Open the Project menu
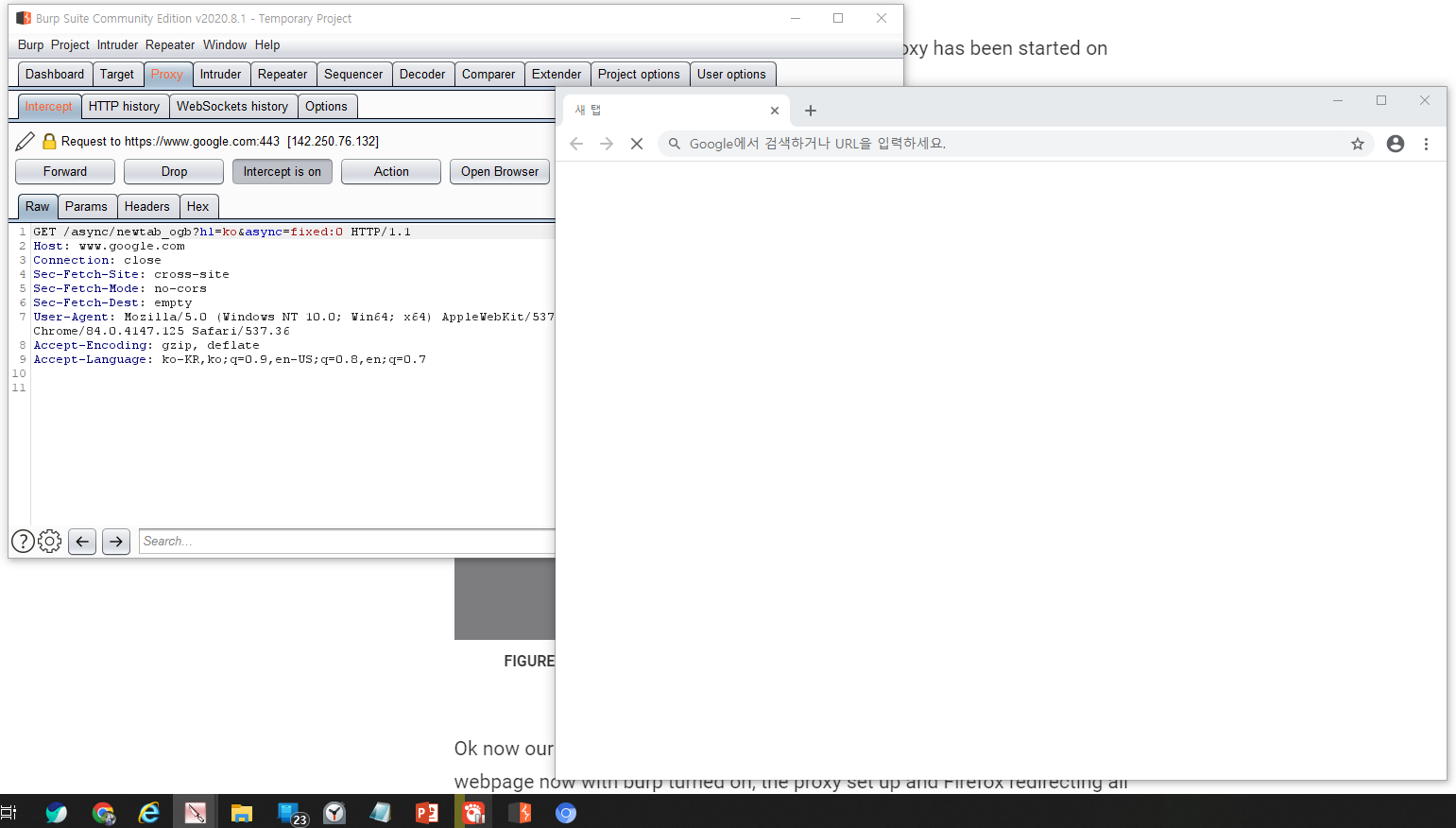Screen dimensions: 1456x828 click(x=70, y=44)
